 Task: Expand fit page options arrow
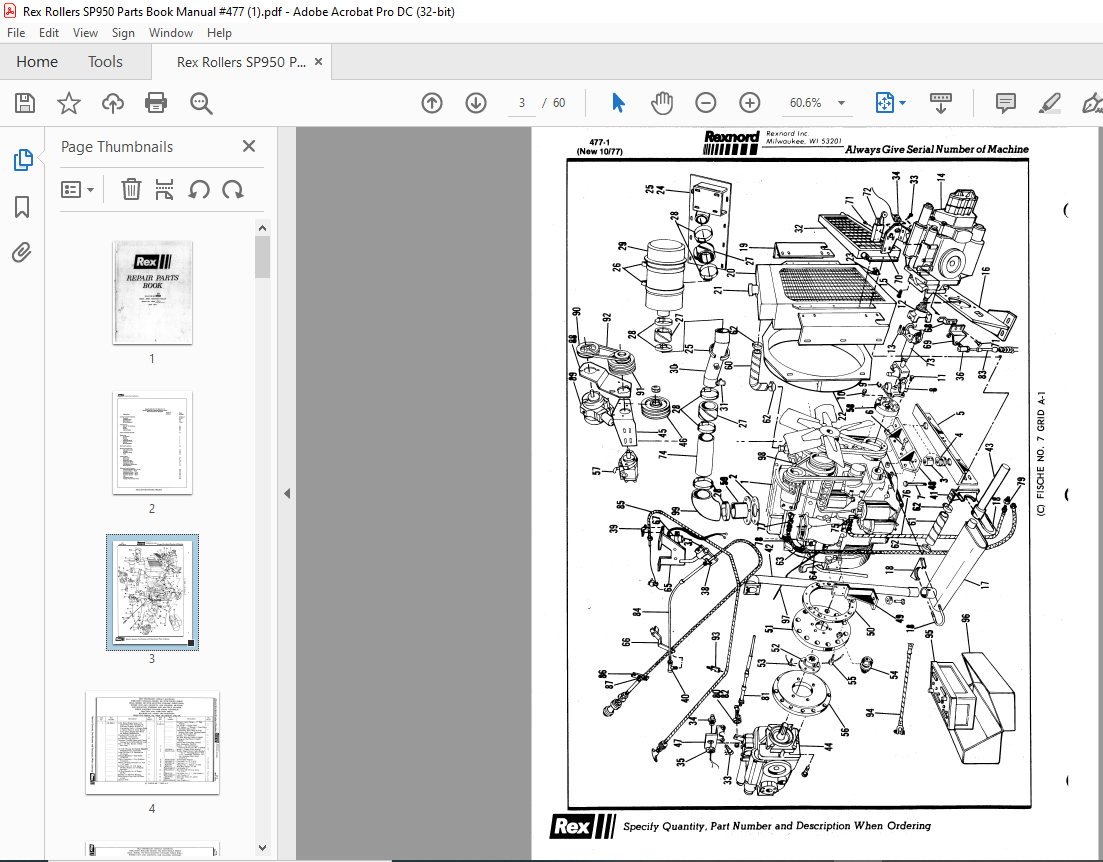903,103
